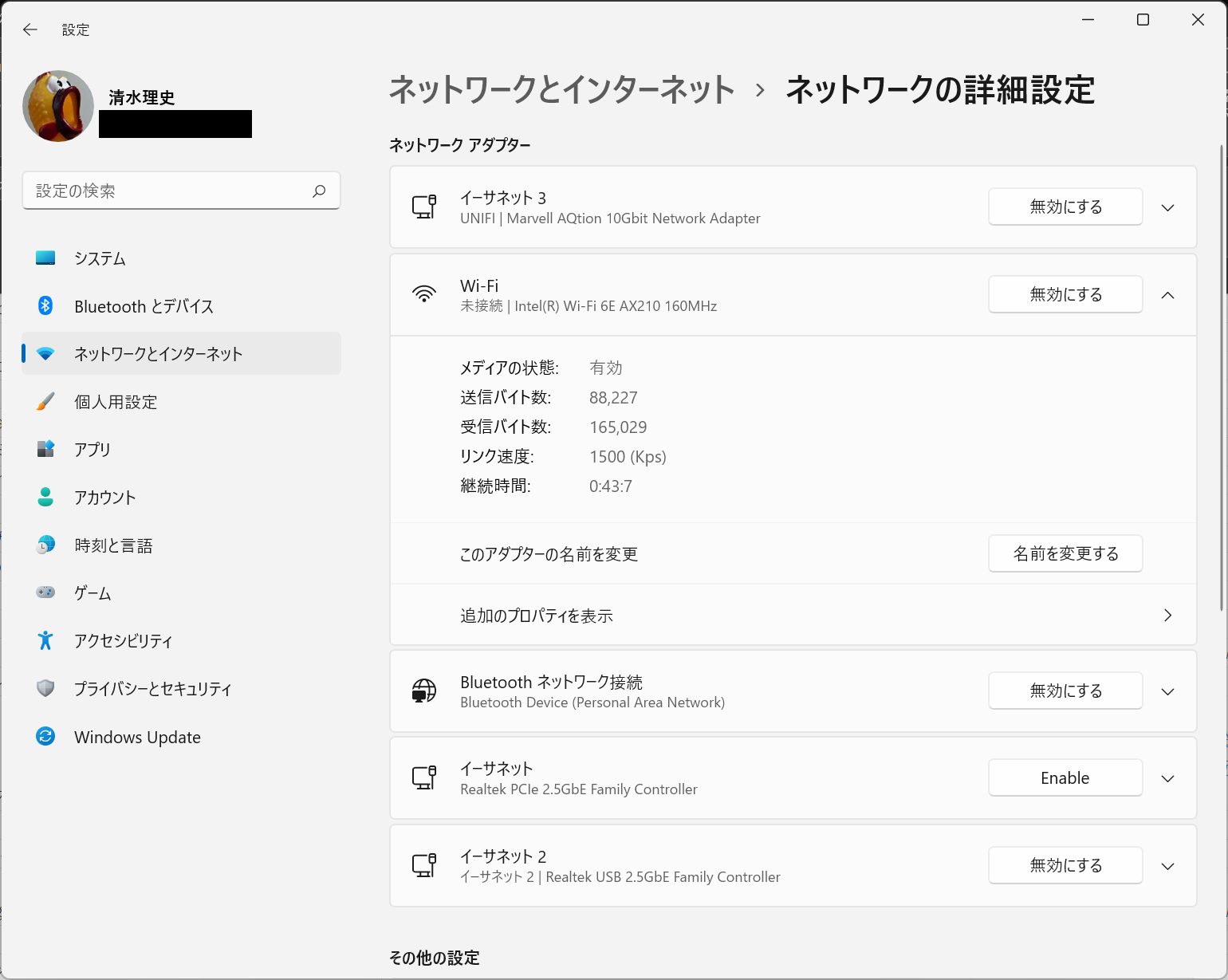The image size is (1228, 980).
Task: Disable the Wi-Fi adapter
Action: click(x=1065, y=294)
